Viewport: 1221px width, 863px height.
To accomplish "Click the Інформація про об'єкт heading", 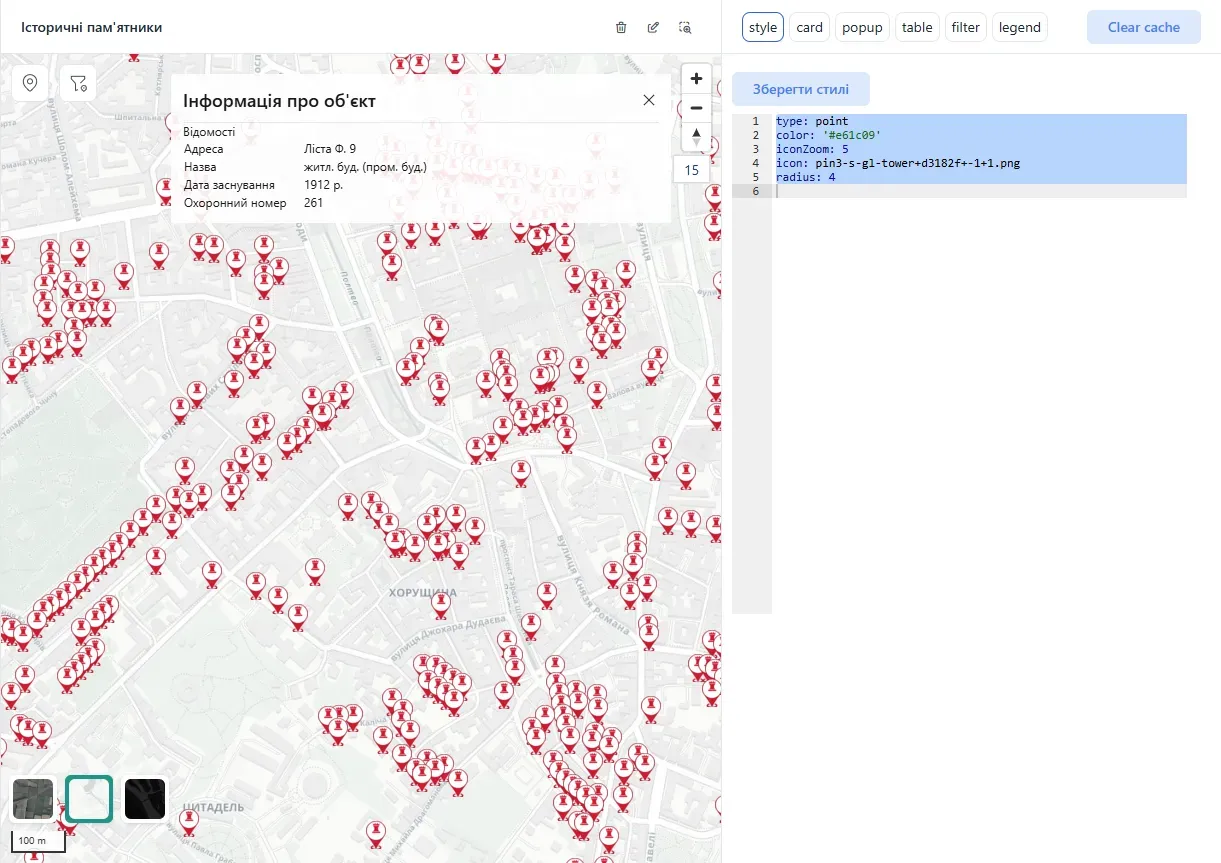I will [x=280, y=101].
